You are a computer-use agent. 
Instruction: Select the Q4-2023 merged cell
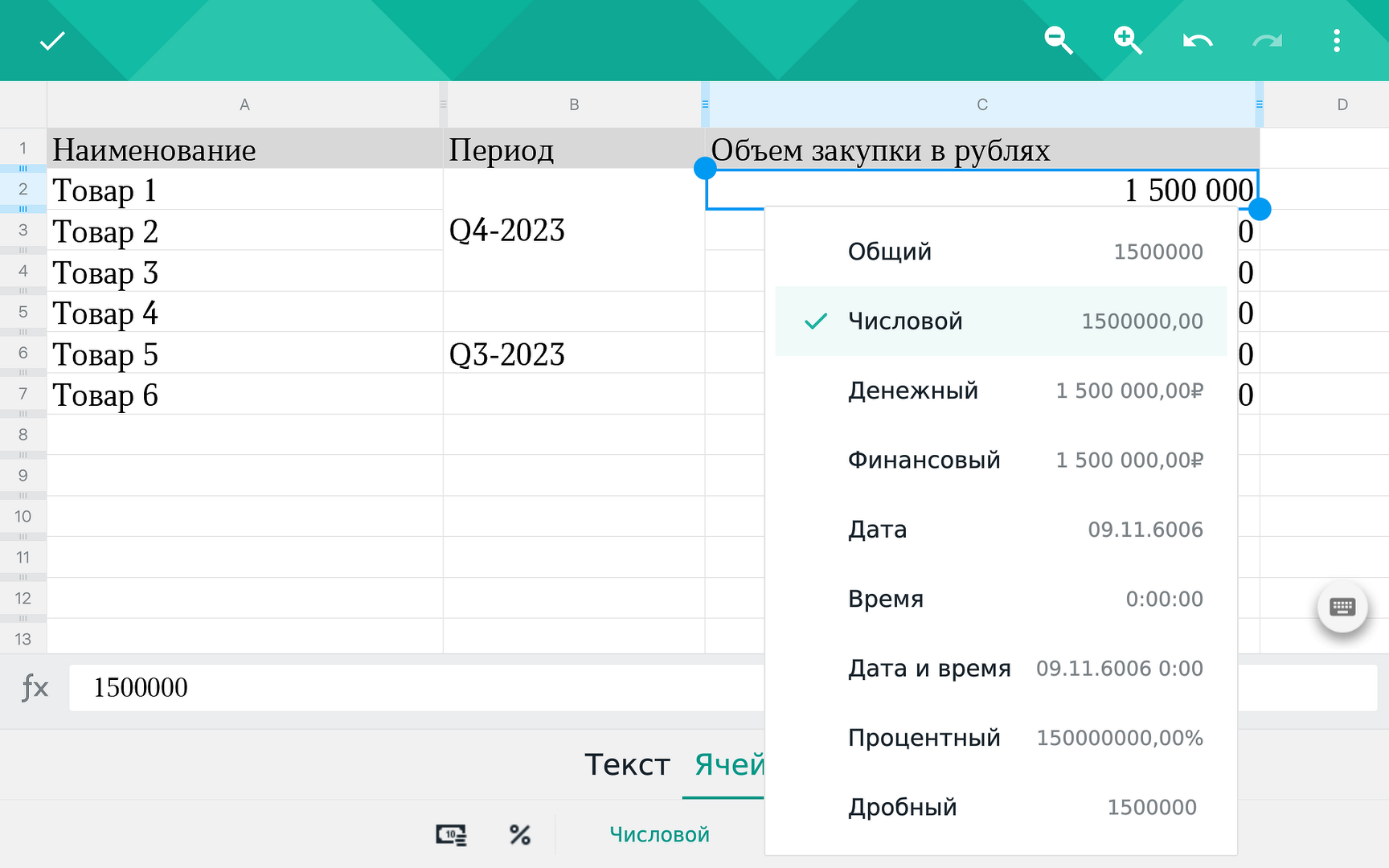pyautogui.click(x=574, y=231)
